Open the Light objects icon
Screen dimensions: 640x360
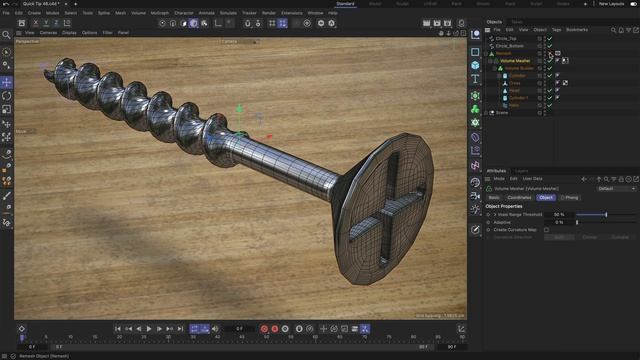(x=475, y=209)
